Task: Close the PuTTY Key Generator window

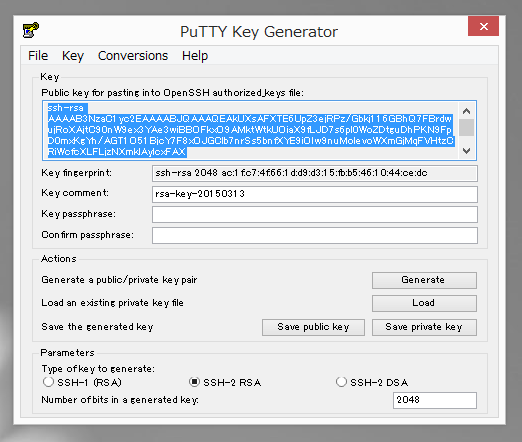Action: (483, 26)
